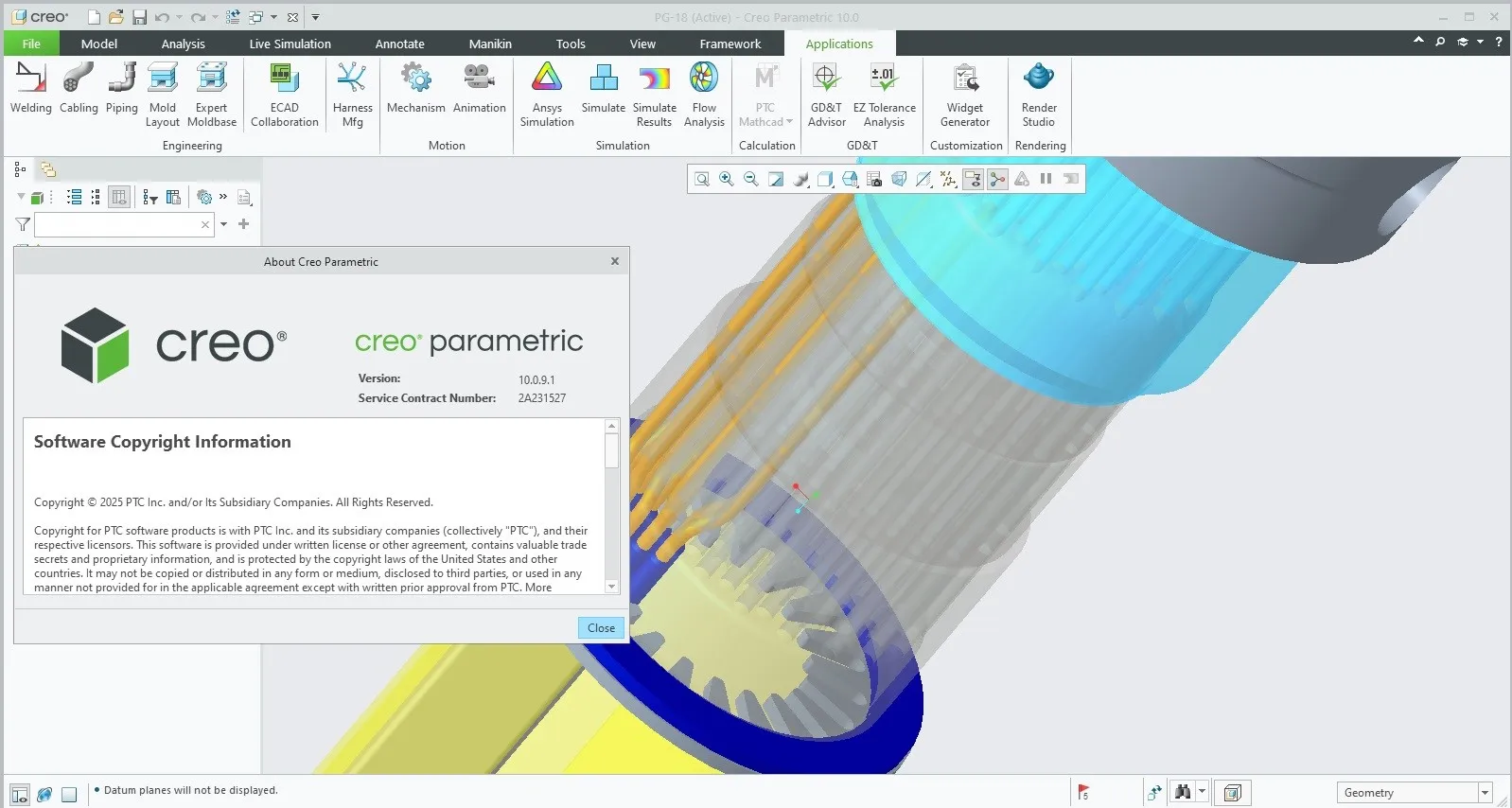Viewport: 1512px width, 808px height.
Task: Expand the PTC Mathcad dropdown
Action: tap(789, 121)
